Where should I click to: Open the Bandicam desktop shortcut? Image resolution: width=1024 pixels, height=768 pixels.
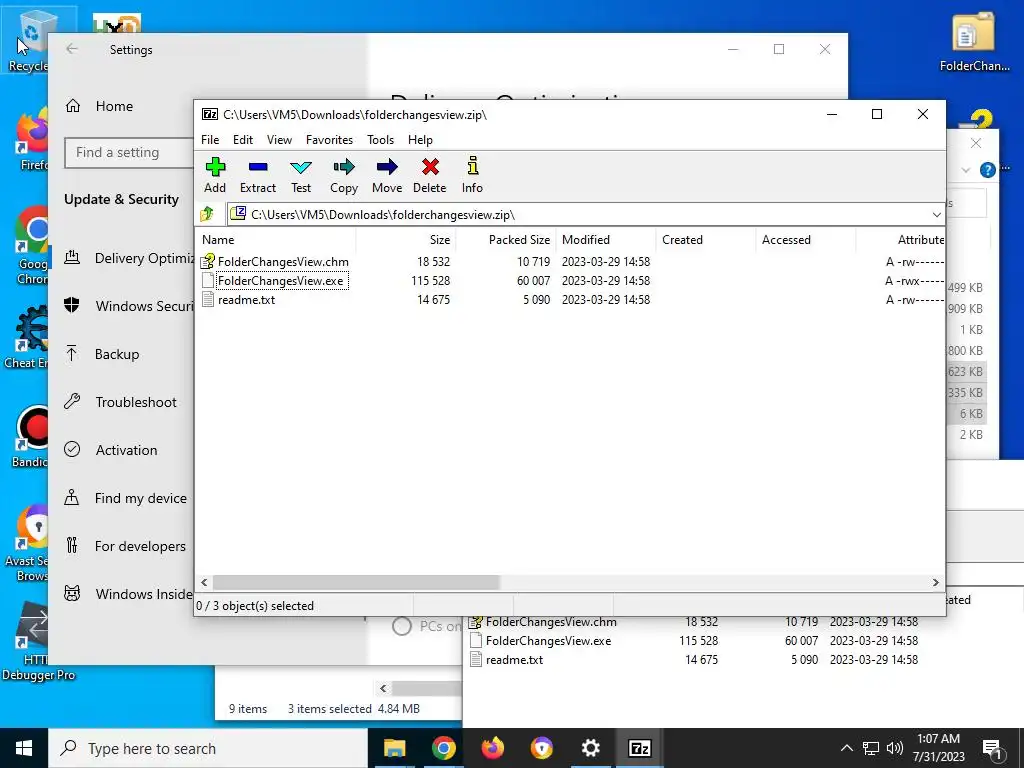pos(30,436)
